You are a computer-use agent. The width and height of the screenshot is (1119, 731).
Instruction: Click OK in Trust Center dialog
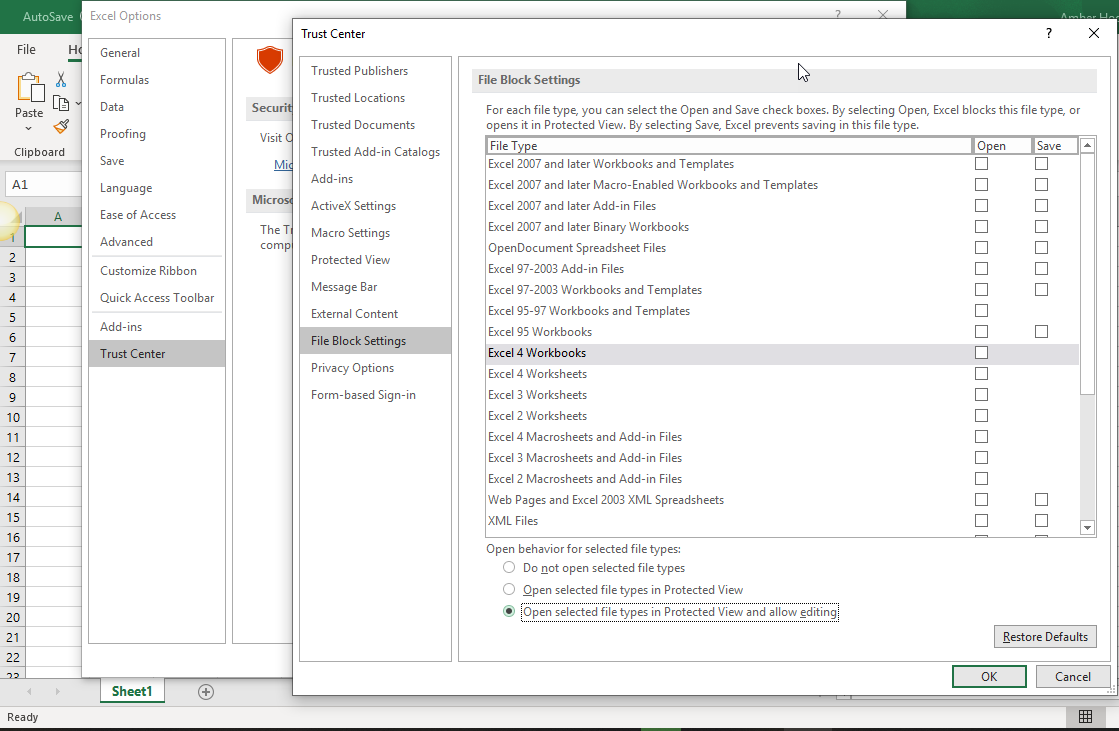[x=989, y=677]
